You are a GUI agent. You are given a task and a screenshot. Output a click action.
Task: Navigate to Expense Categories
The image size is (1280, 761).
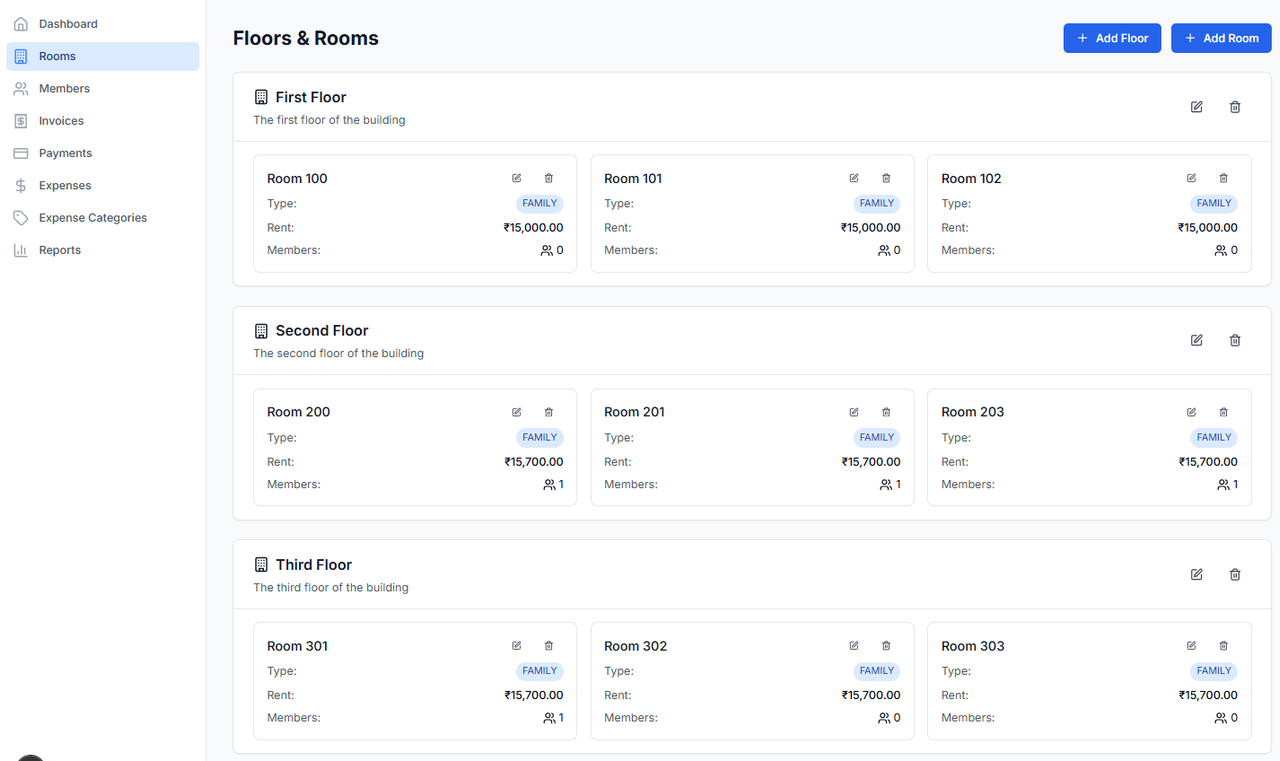pyautogui.click(x=92, y=218)
